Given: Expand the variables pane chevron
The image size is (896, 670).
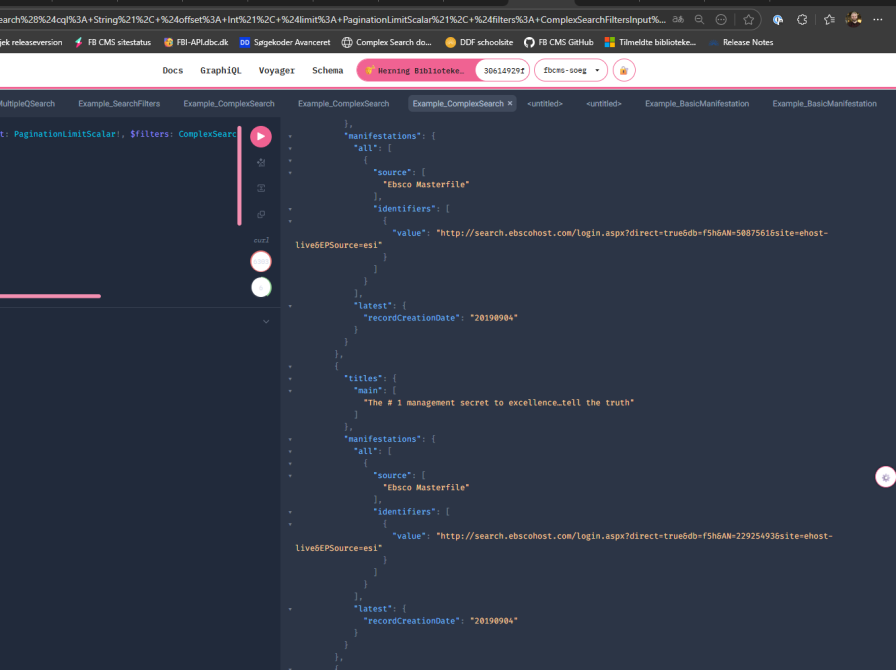Looking at the screenshot, I should [x=266, y=322].
